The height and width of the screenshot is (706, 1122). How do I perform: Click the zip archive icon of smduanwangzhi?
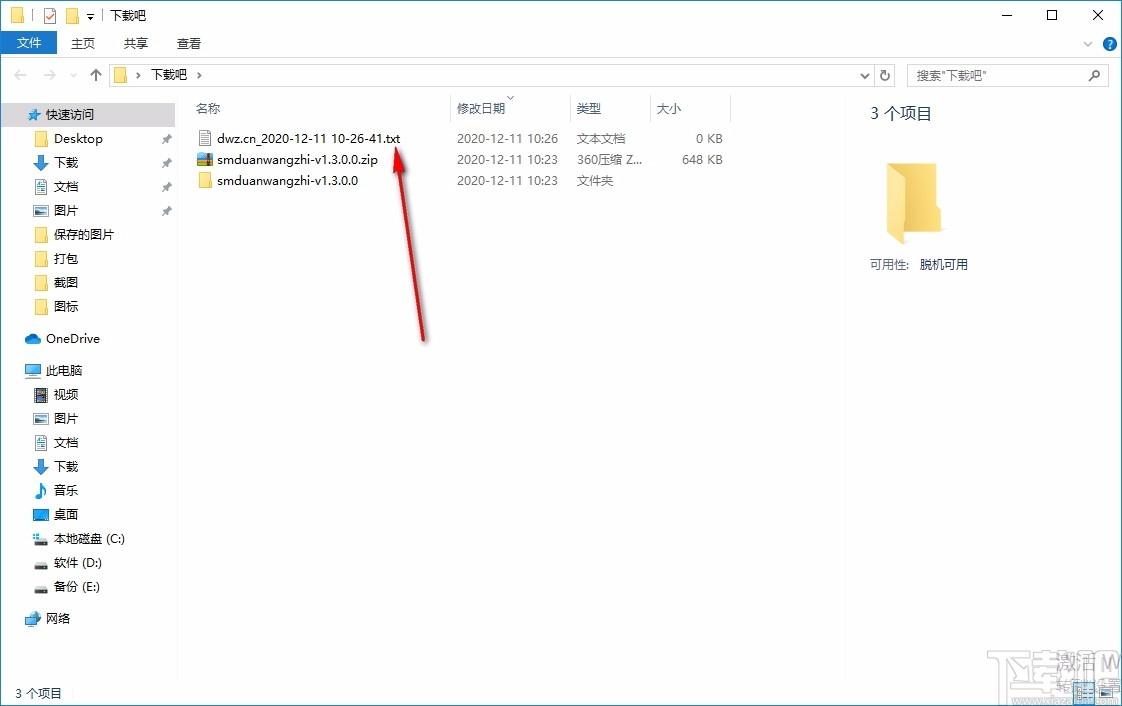tap(205, 160)
